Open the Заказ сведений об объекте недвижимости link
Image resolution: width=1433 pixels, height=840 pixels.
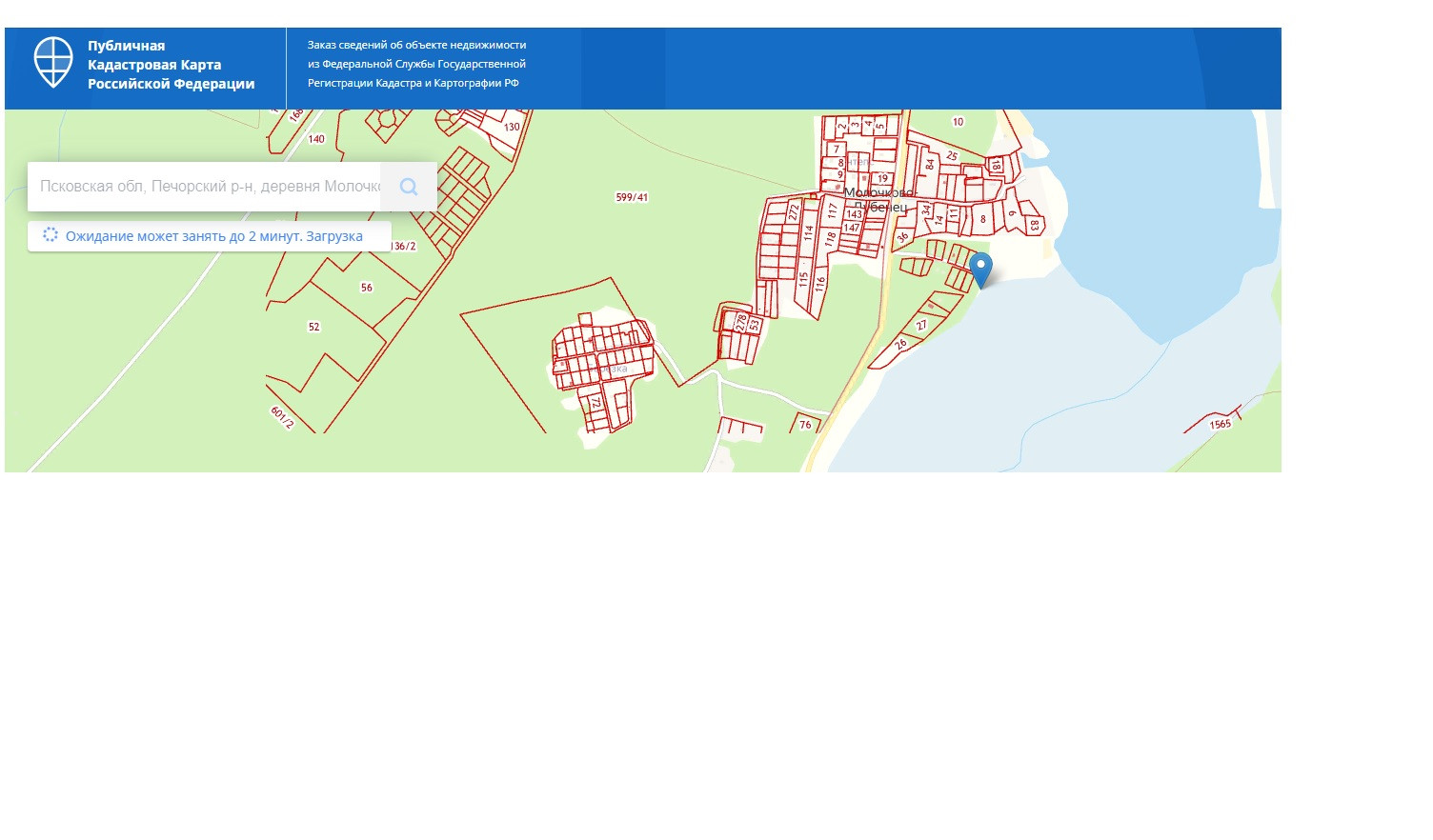416,64
